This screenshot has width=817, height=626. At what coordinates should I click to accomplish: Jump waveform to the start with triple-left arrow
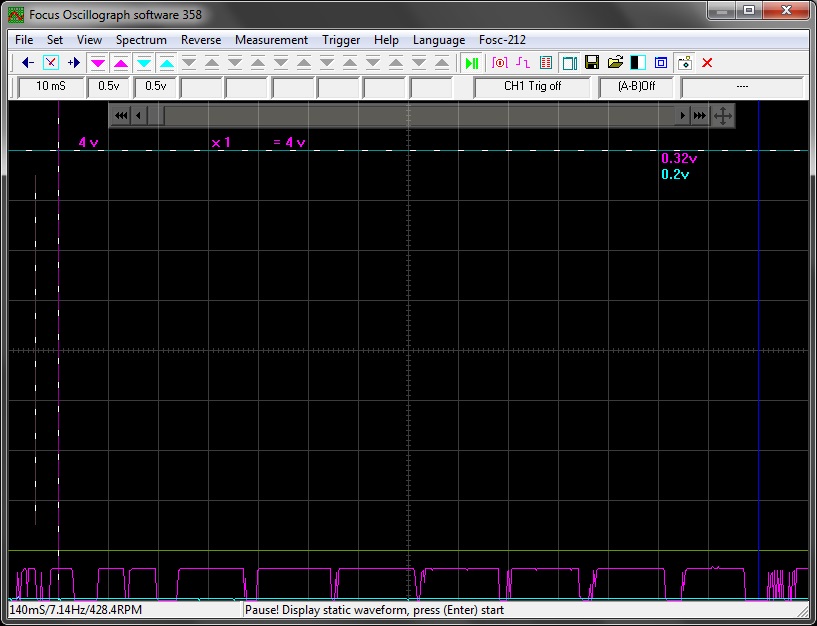pos(121,116)
